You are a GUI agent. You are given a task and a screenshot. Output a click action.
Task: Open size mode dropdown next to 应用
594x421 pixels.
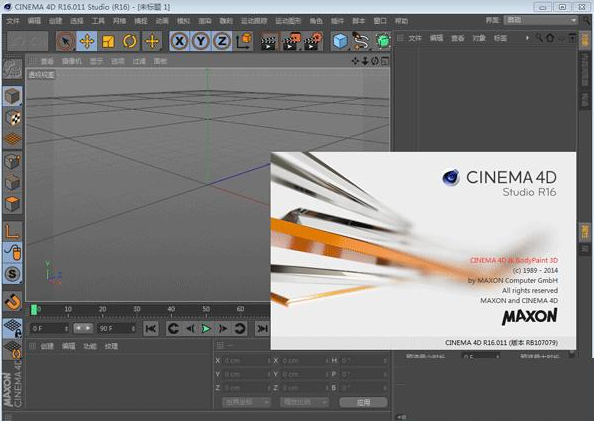(305, 402)
